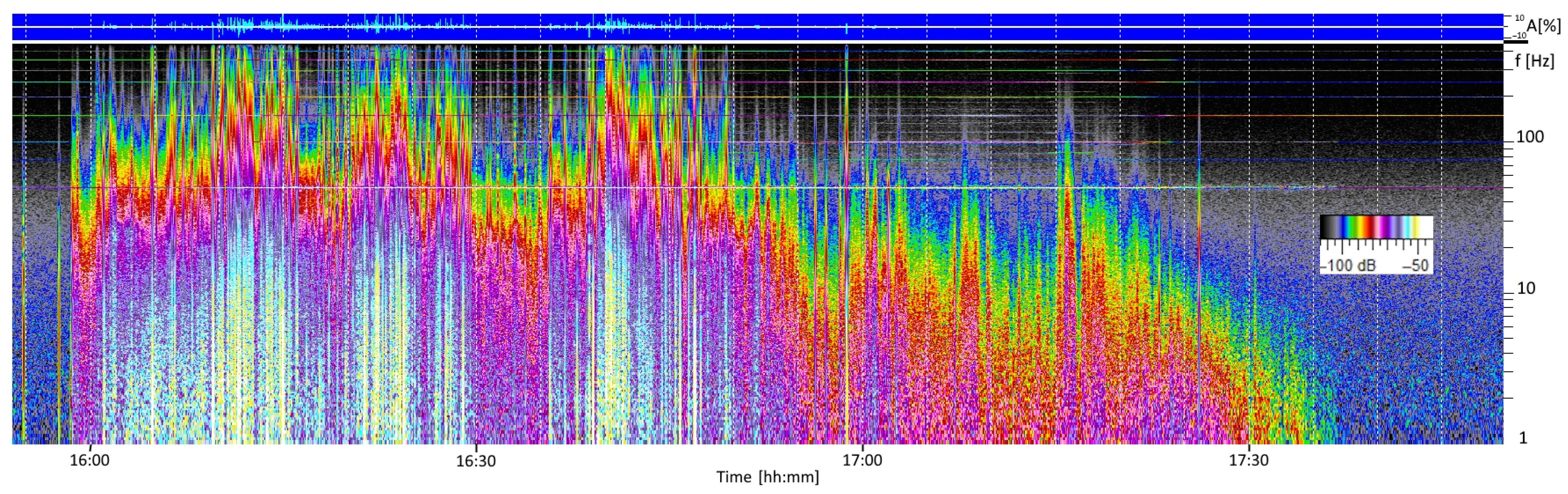1568x494 pixels.
Task: Click the color scale gradient bar in legend
Action: (1376, 227)
